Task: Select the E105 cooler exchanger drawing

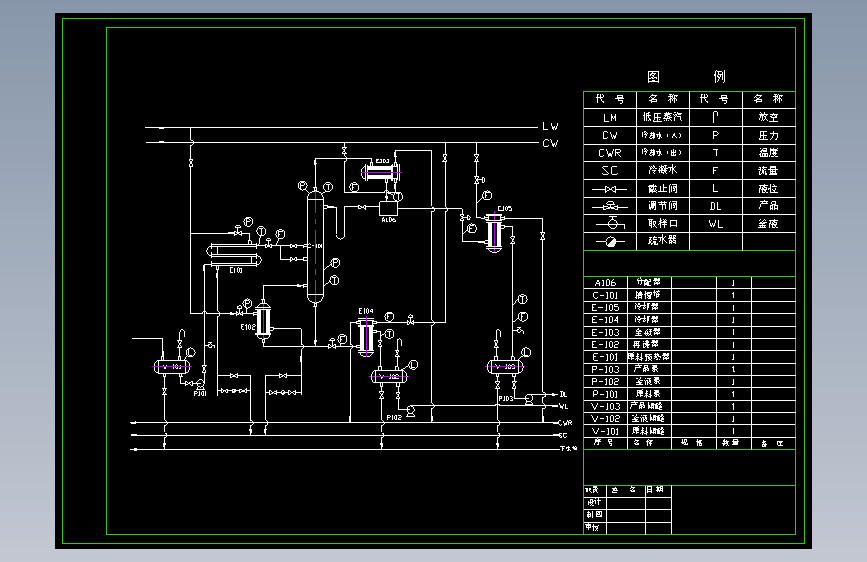Action: click(494, 232)
